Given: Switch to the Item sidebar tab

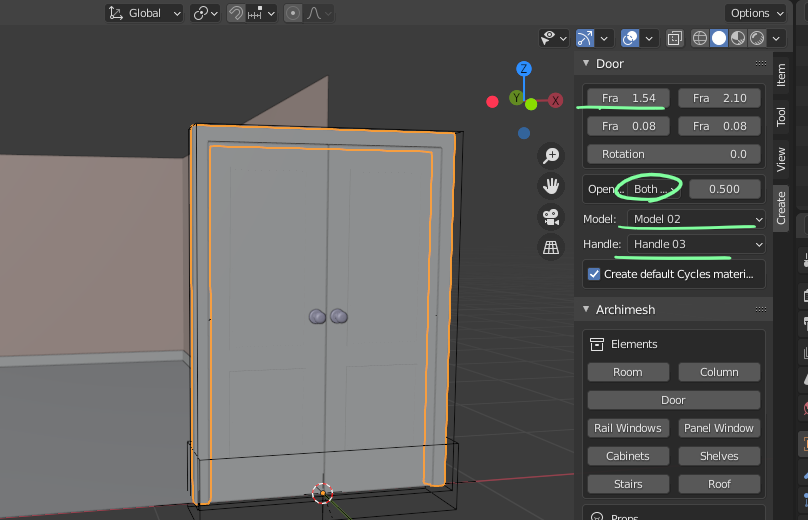Looking at the screenshot, I should (781, 75).
